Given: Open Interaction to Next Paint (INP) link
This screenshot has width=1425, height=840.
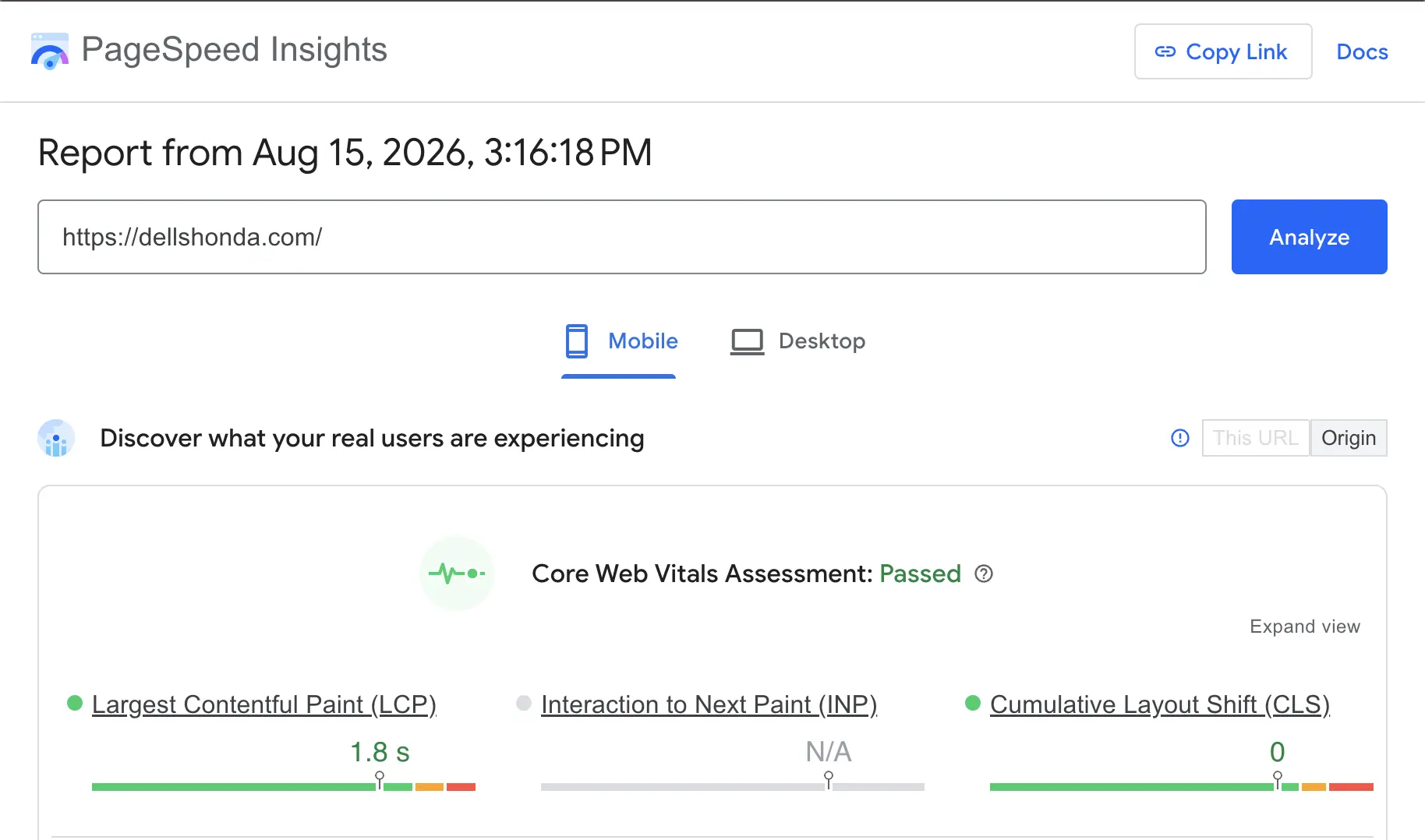Looking at the screenshot, I should (x=709, y=704).
